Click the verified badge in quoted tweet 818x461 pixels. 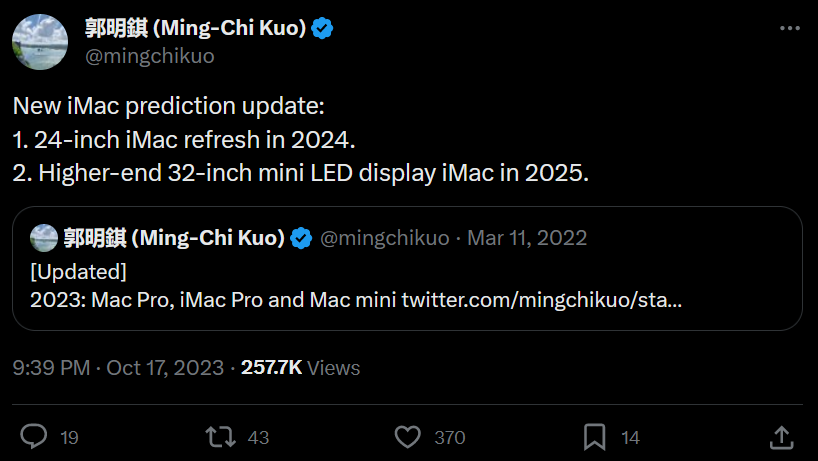coord(301,238)
